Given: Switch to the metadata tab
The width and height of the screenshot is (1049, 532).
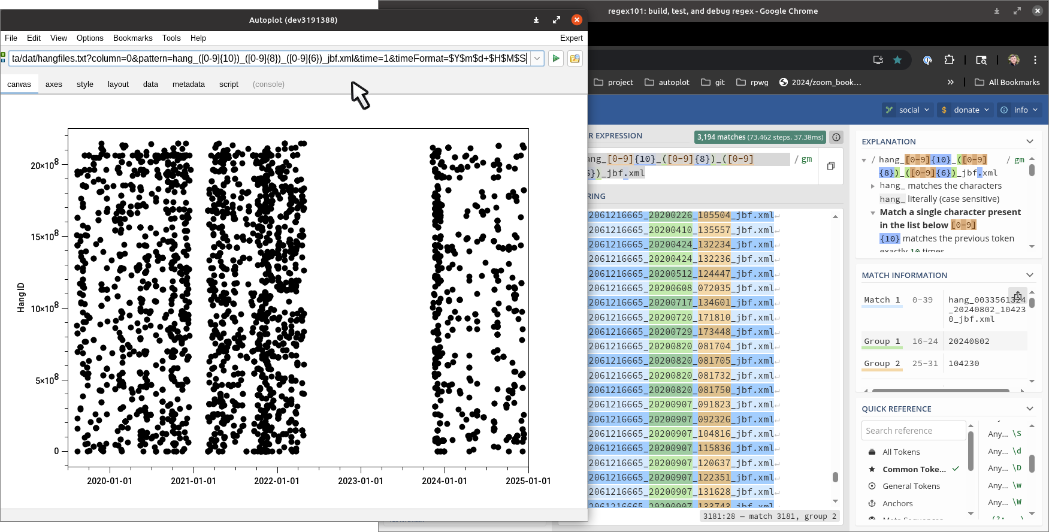Looking at the screenshot, I should 188,84.
